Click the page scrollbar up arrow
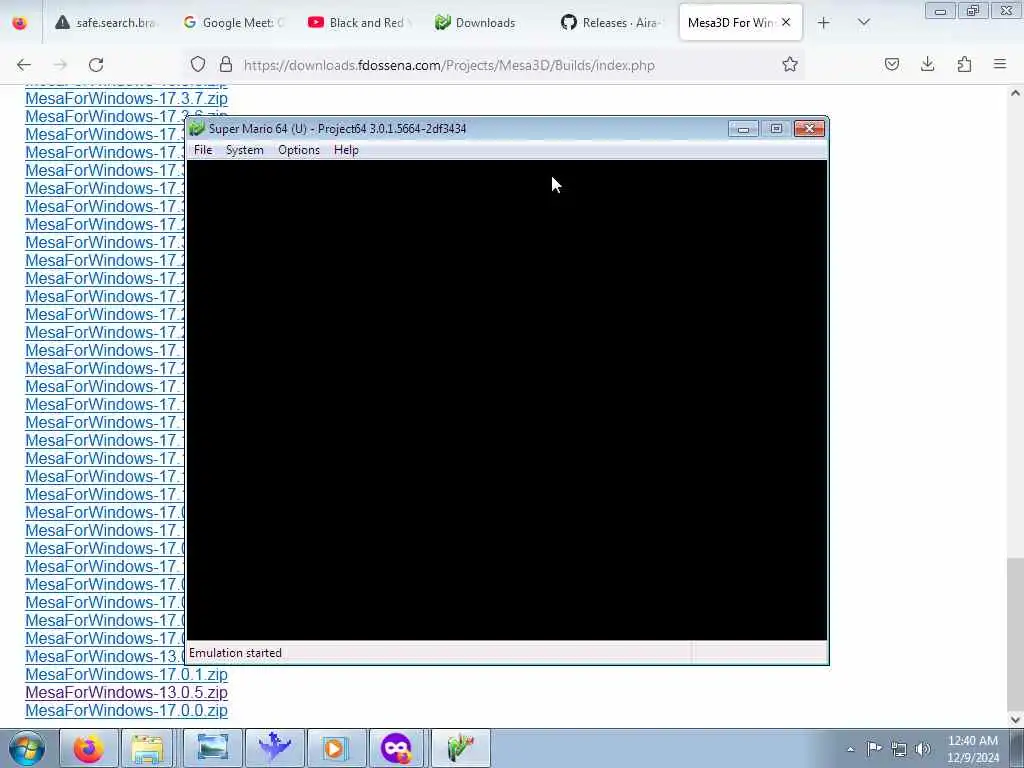This screenshot has height=768, width=1024. click(x=1015, y=93)
